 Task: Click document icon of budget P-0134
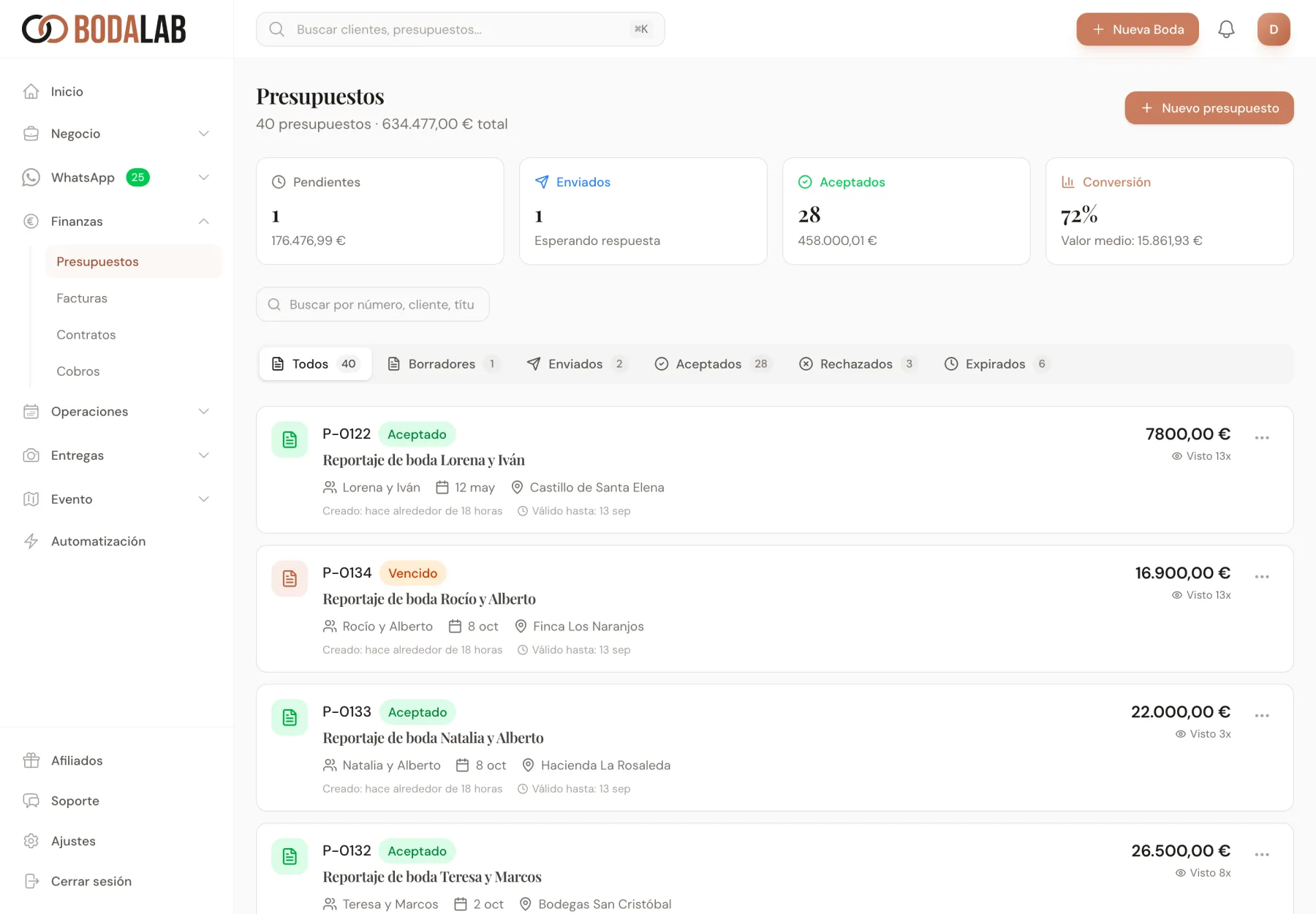[290, 578]
